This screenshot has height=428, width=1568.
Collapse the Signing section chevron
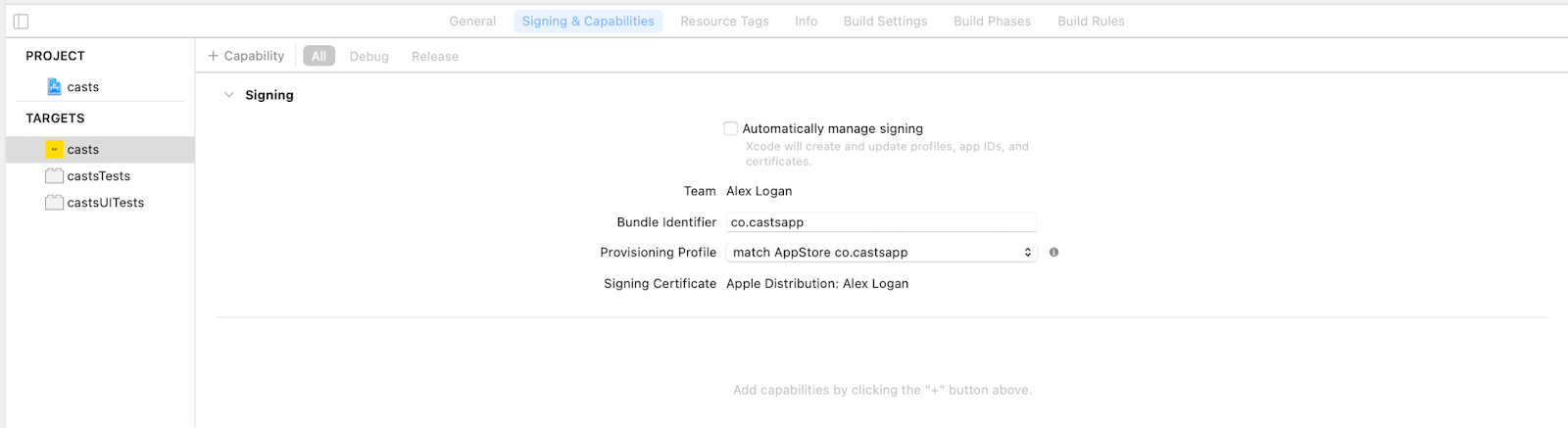(x=228, y=95)
